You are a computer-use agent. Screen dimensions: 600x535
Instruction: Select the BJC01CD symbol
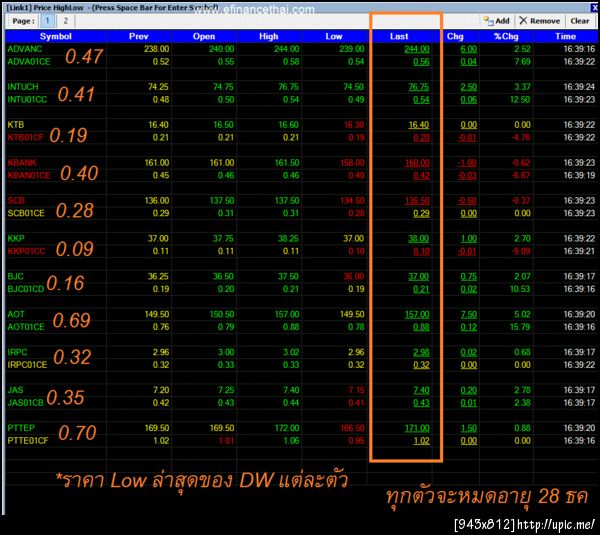26,289
